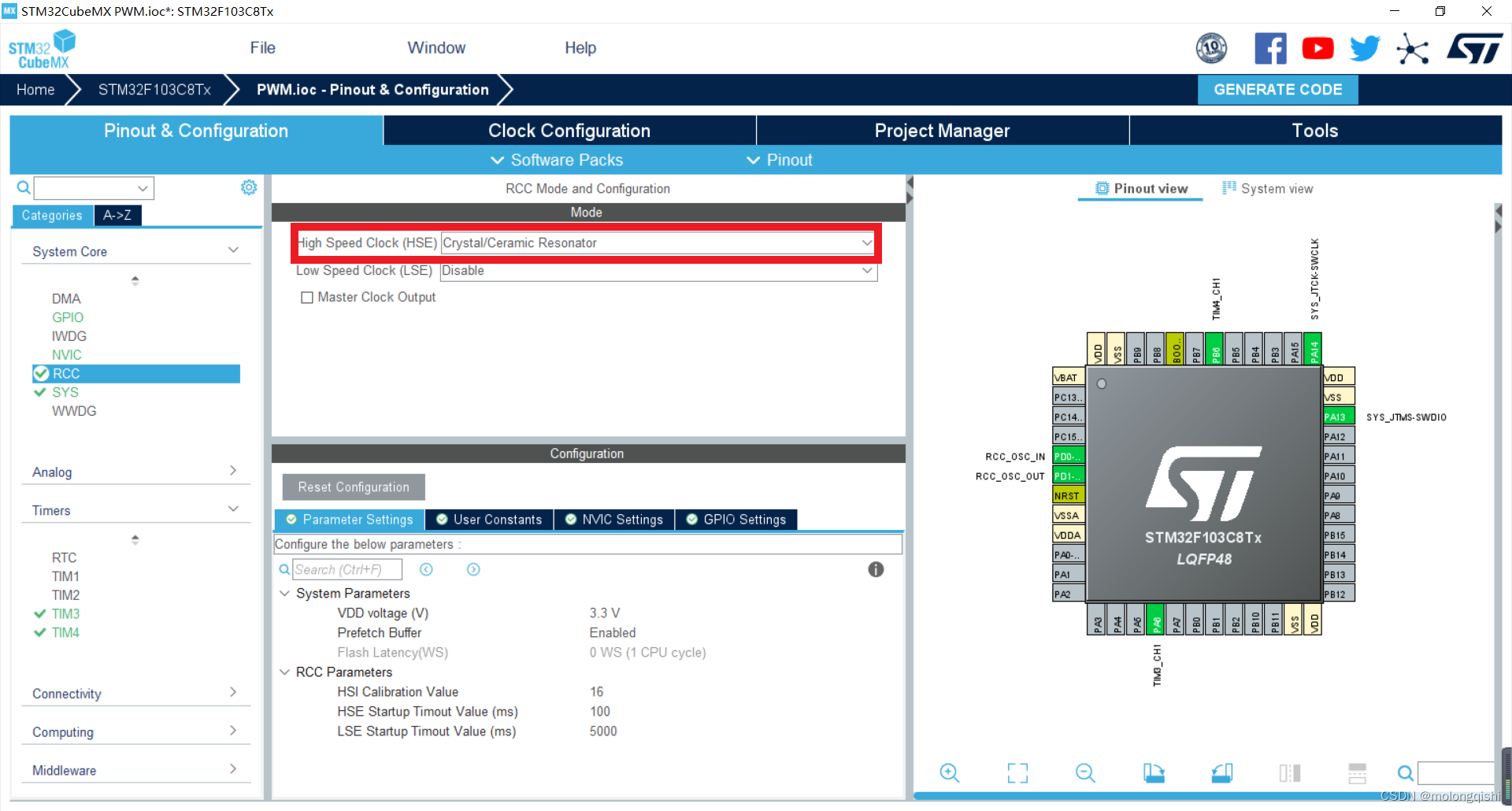This screenshot has width=1512, height=811.
Task: Open ST Facebook page icon
Action: pyautogui.click(x=1270, y=49)
